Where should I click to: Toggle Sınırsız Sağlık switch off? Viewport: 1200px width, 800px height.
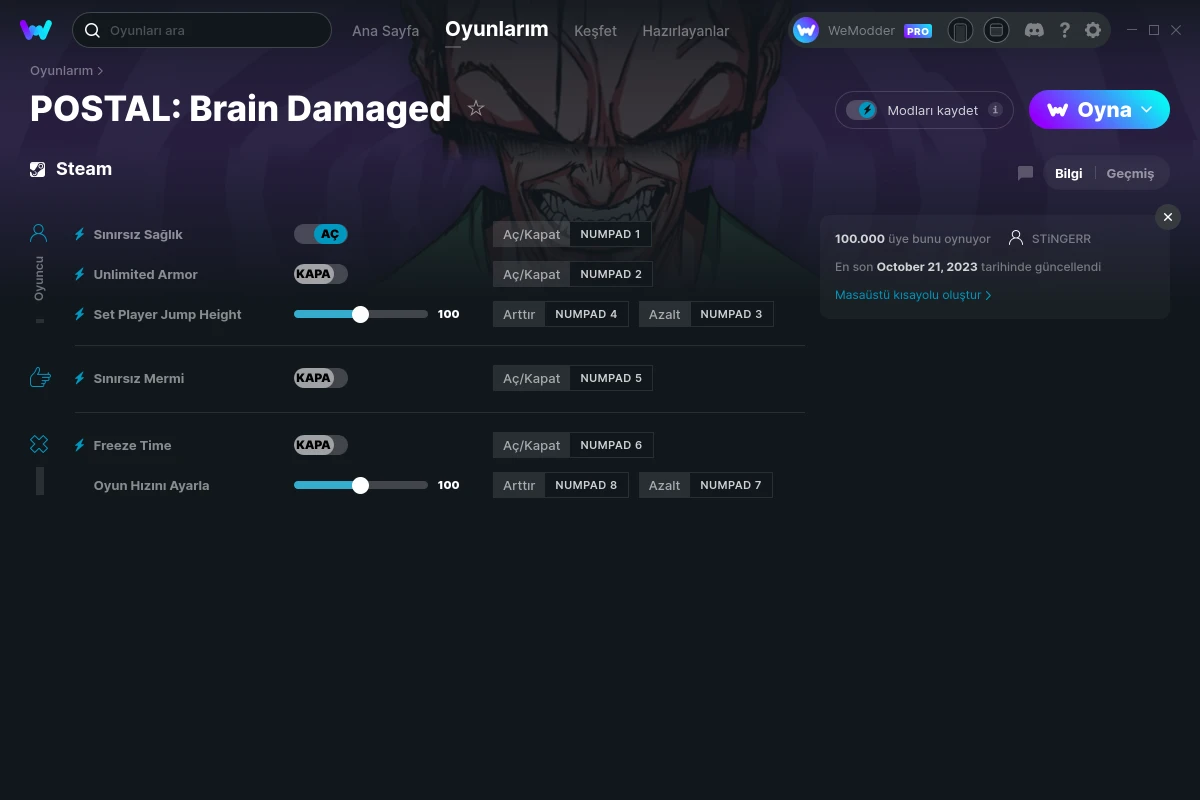tap(321, 234)
